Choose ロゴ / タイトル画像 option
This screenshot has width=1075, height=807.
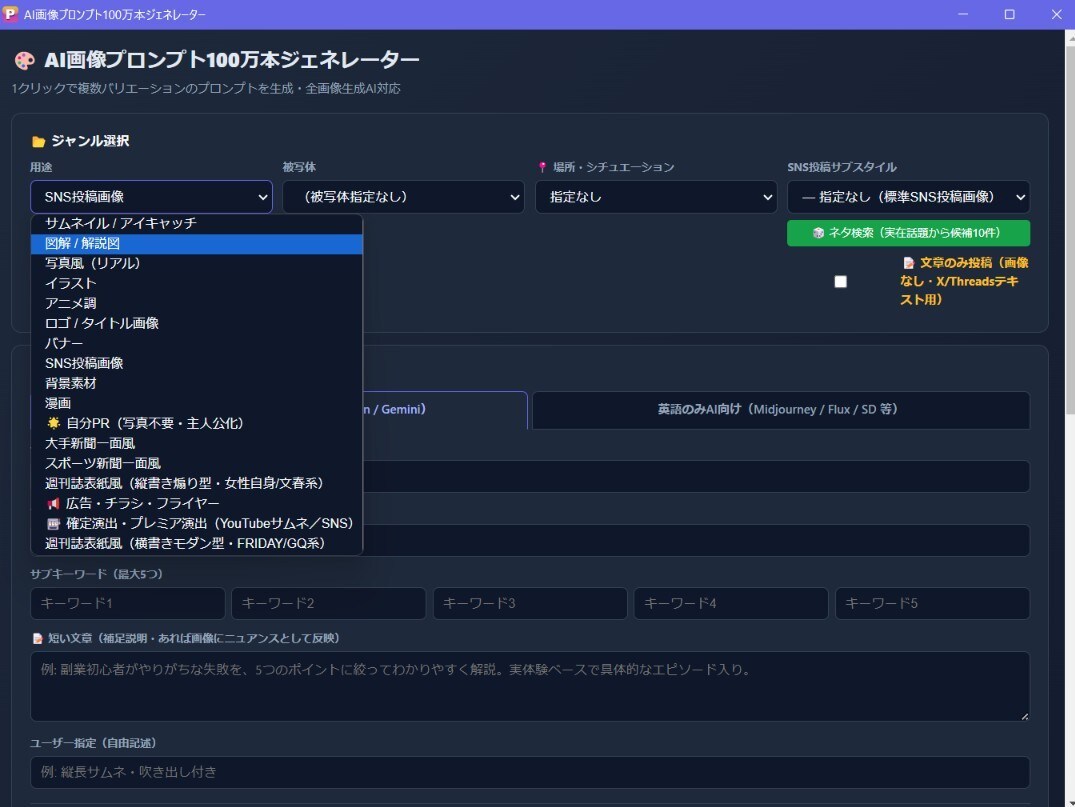[x=197, y=323]
